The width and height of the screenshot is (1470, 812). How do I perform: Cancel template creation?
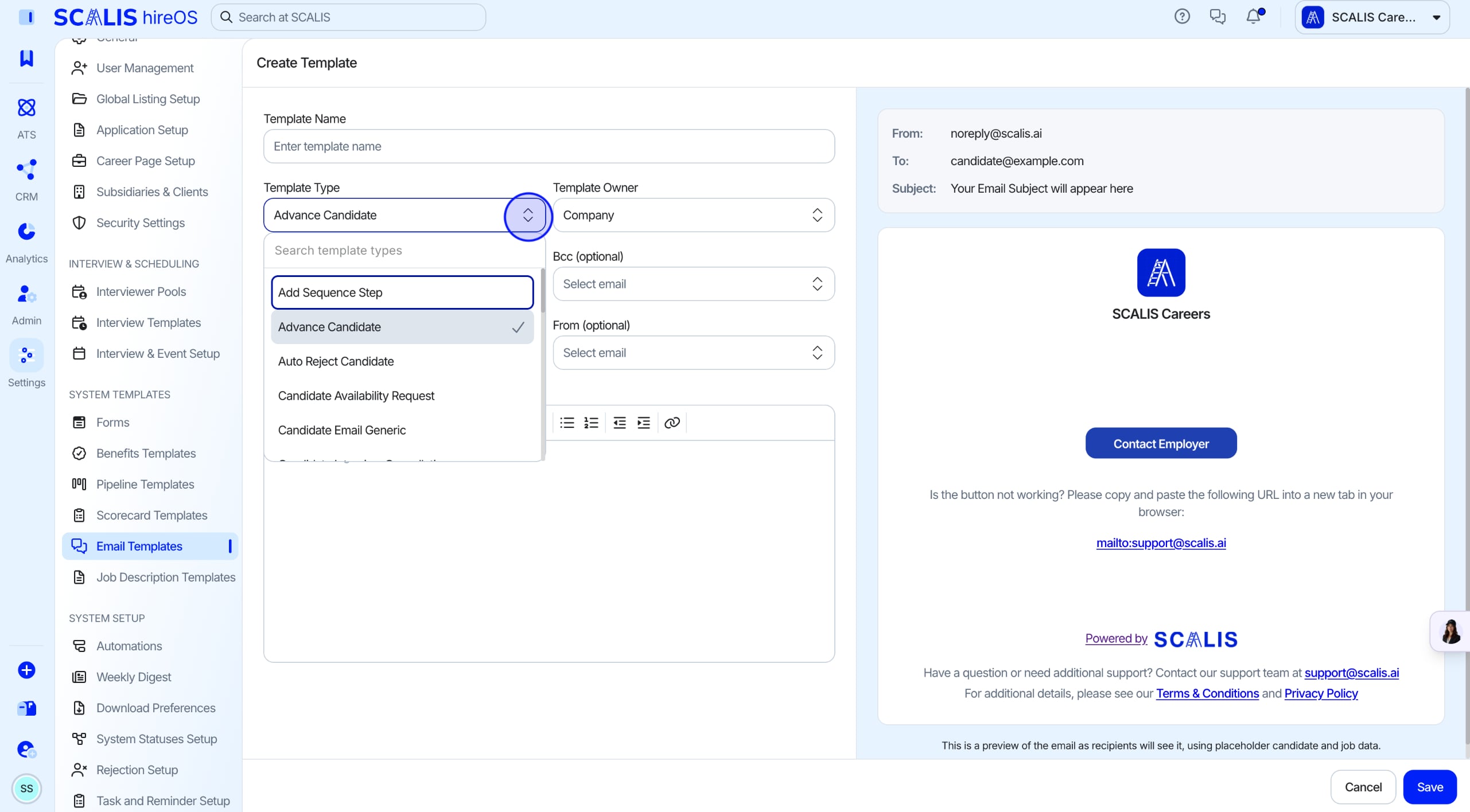[1363, 787]
